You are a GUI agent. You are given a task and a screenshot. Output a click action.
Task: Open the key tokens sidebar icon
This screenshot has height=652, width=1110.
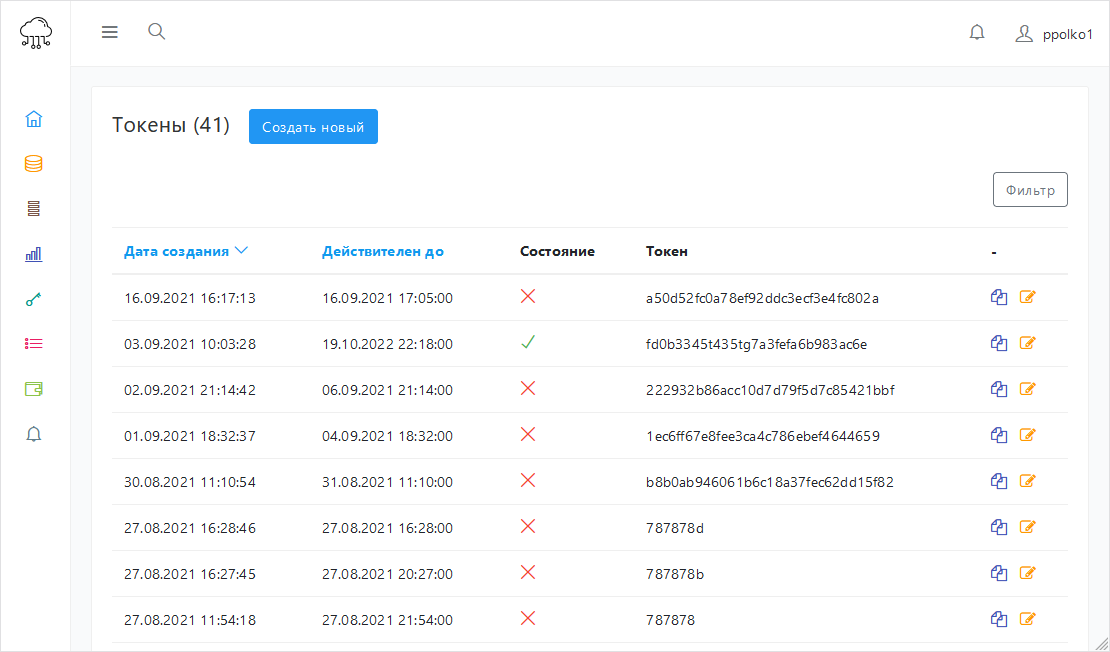pyautogui.click(x=34, y=299)
